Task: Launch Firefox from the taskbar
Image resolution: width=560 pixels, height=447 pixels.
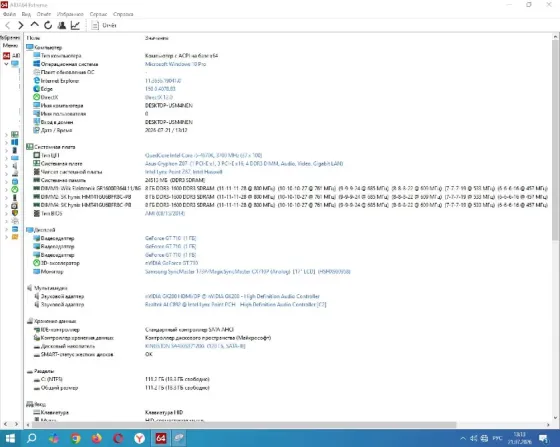Action: 96,438
